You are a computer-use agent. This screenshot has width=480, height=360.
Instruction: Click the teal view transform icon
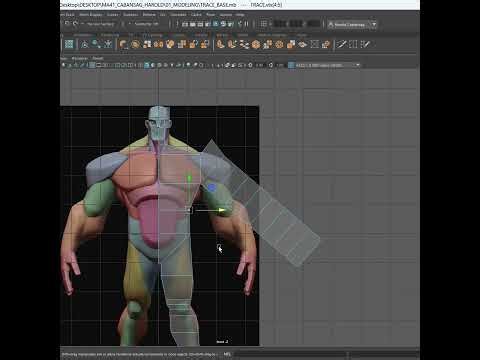coord(291,65)
